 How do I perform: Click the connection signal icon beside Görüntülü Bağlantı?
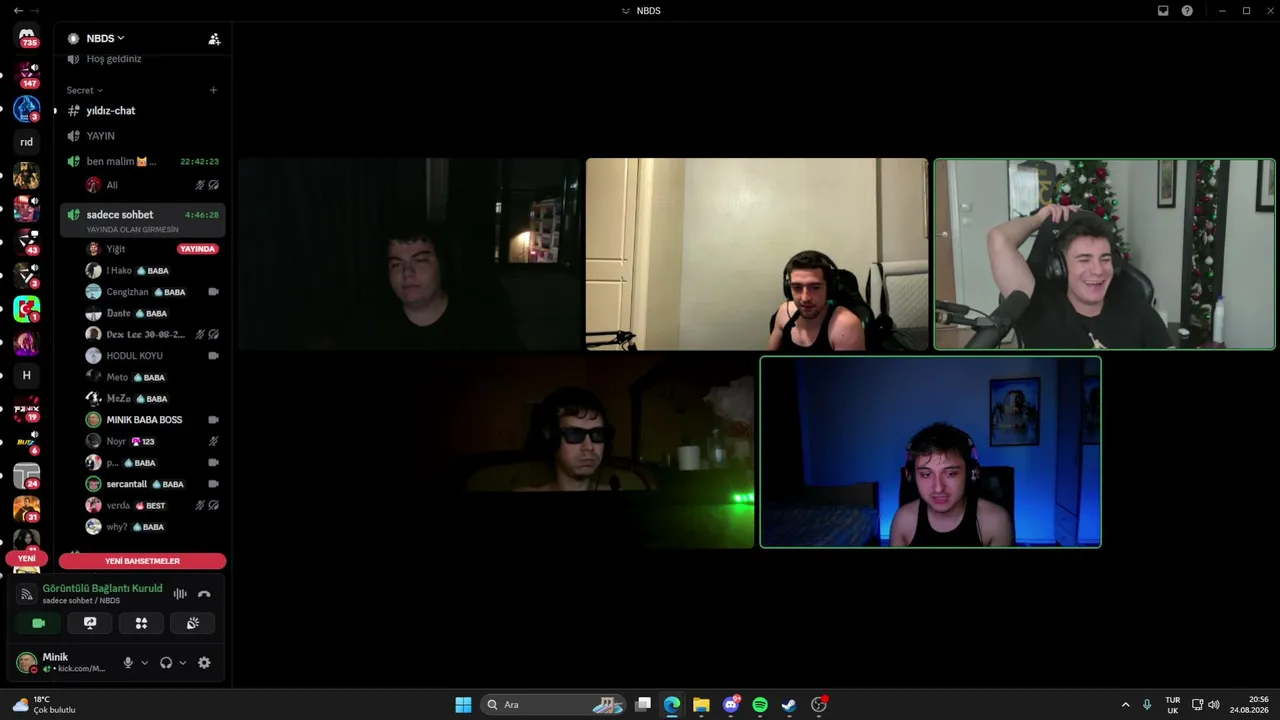[x=27, y=594]
